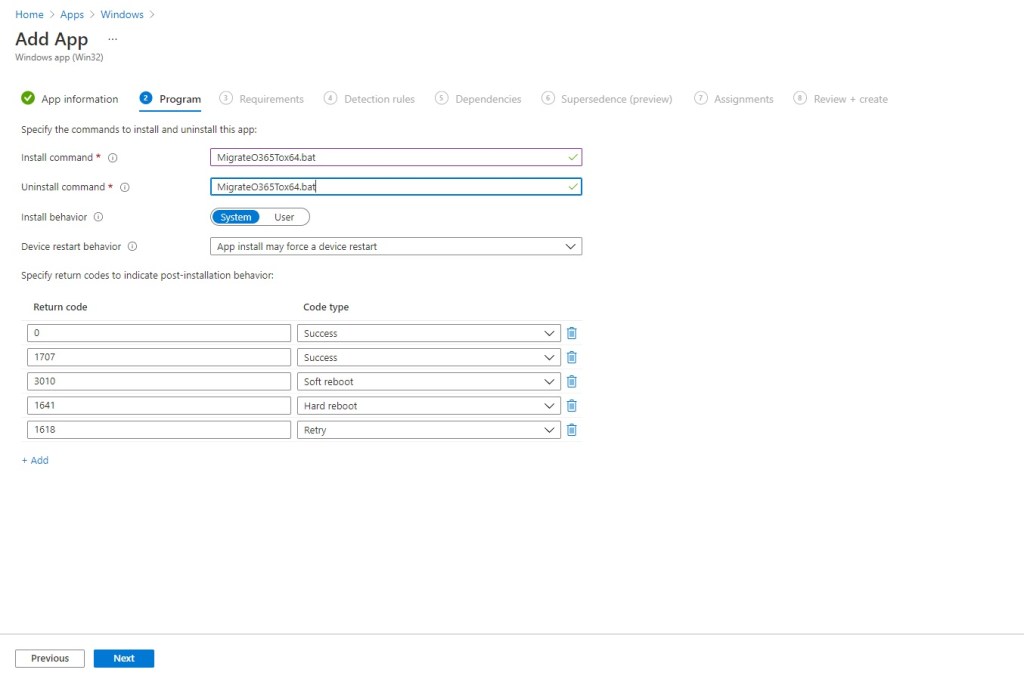This screenshot has height=682, width=1024.
Task: Delete the return code 0 row
Action: pyautogui.click(x=572, y=333)
